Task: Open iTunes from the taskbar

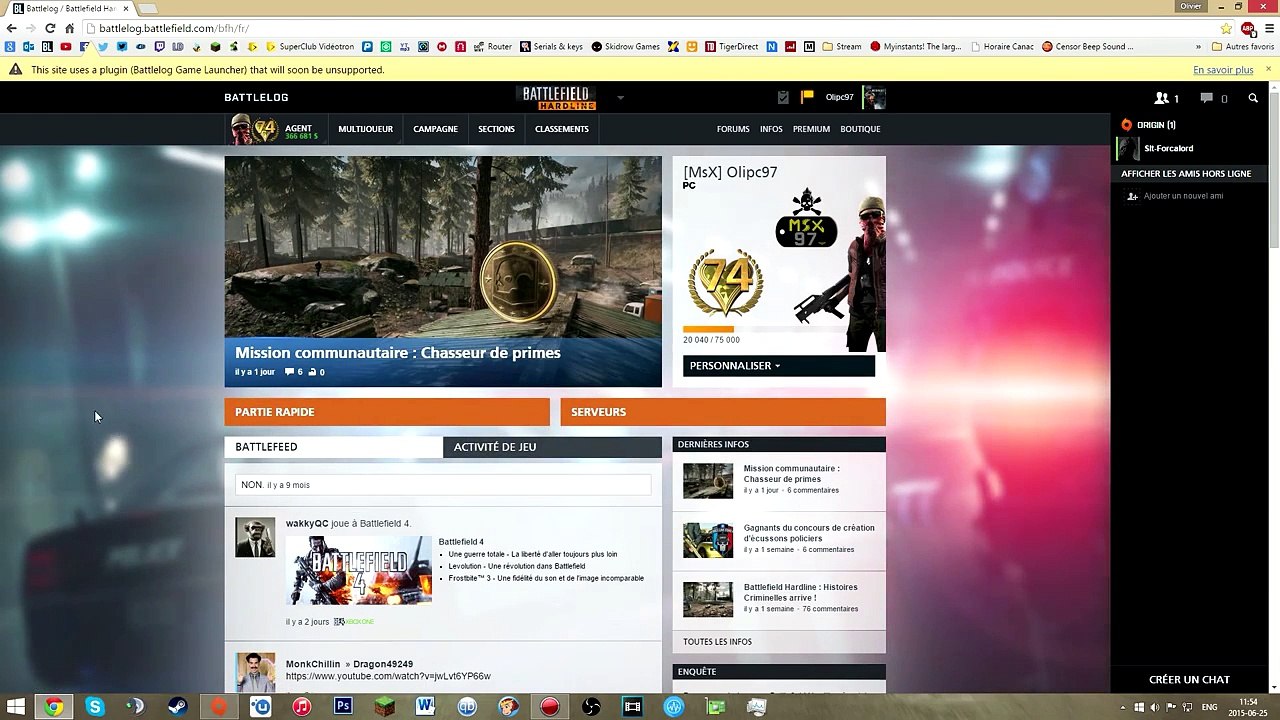Action: [302, 707]
